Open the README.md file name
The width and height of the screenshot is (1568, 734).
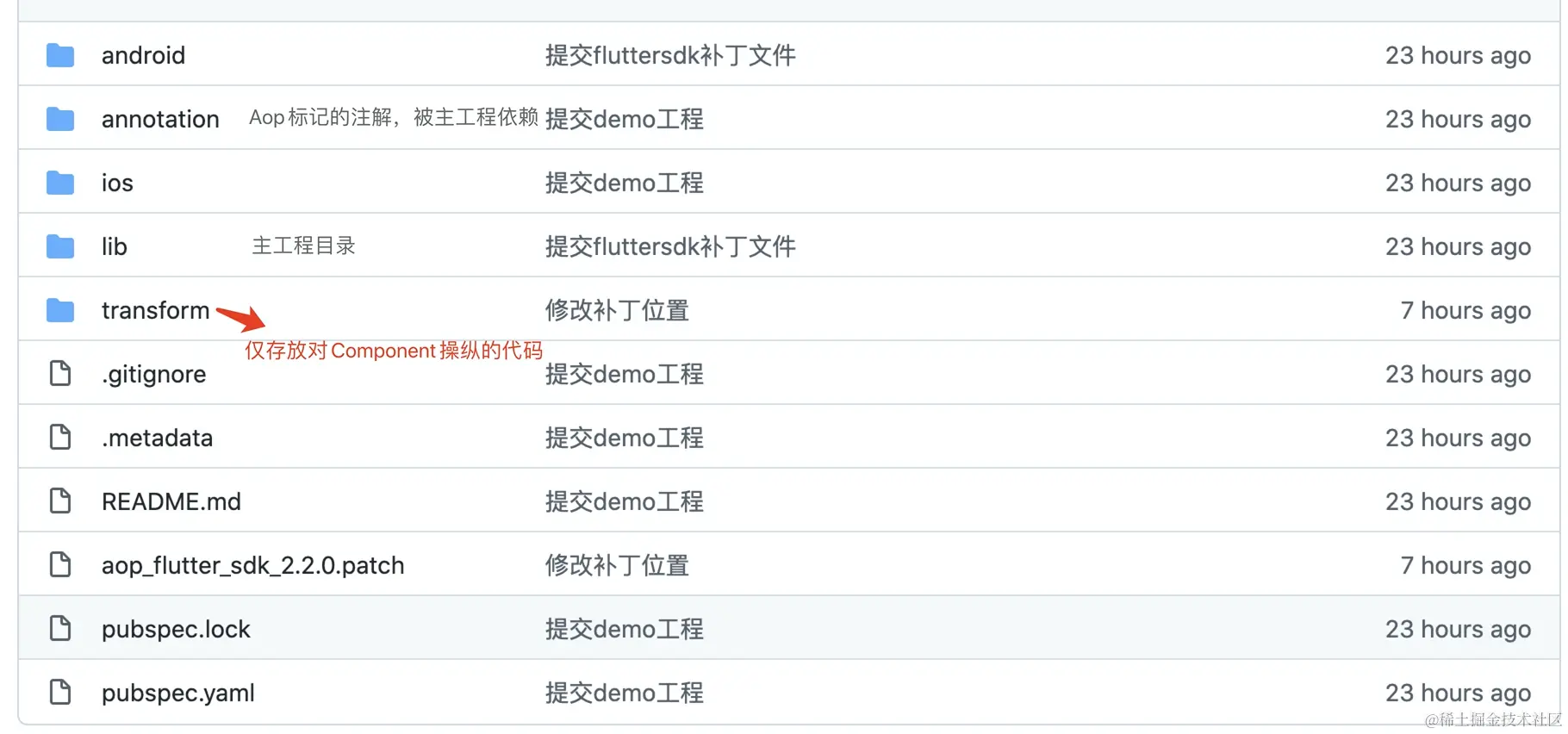(x=171, y=501)
